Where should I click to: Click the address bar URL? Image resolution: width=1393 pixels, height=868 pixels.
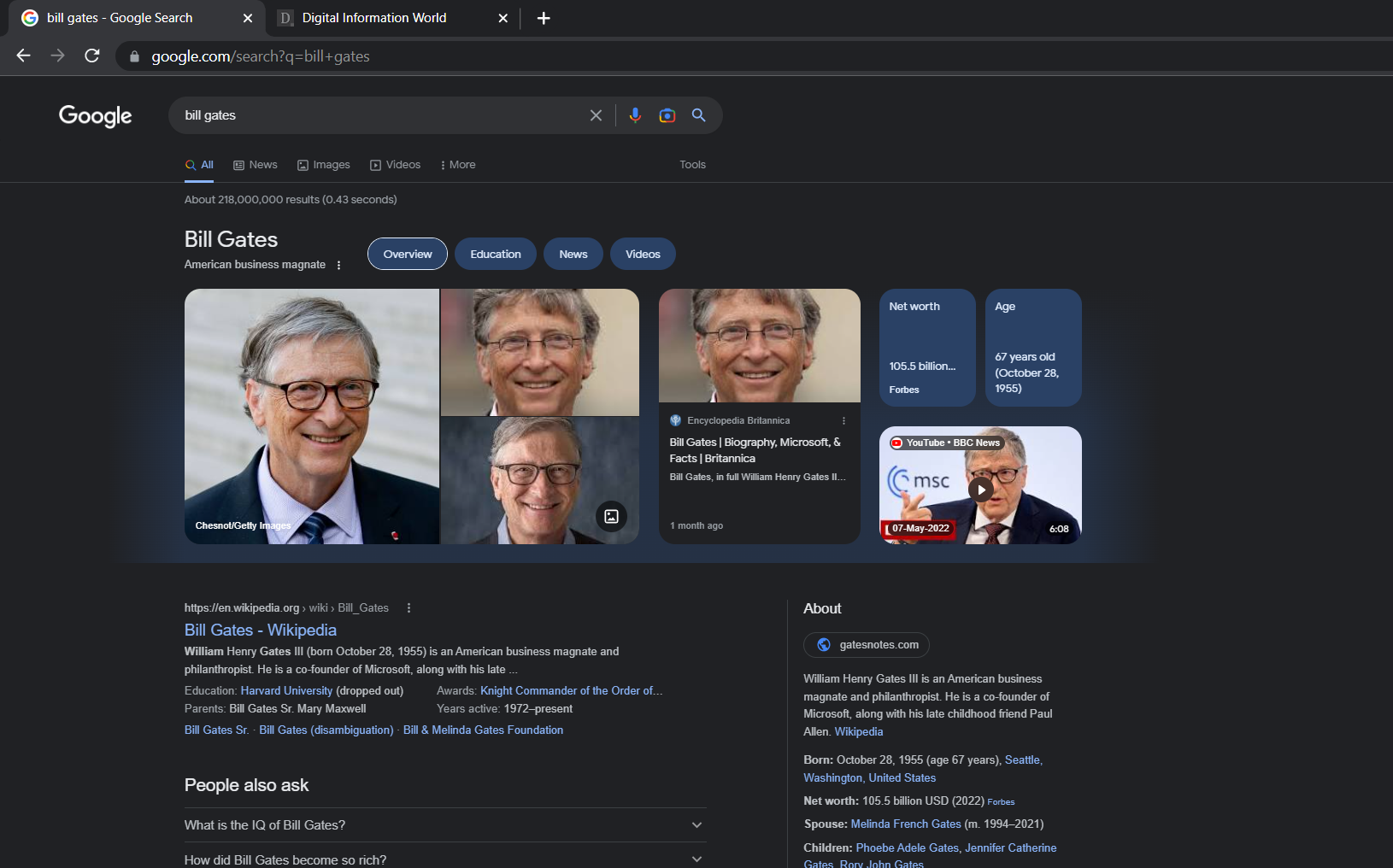(261, 56)
